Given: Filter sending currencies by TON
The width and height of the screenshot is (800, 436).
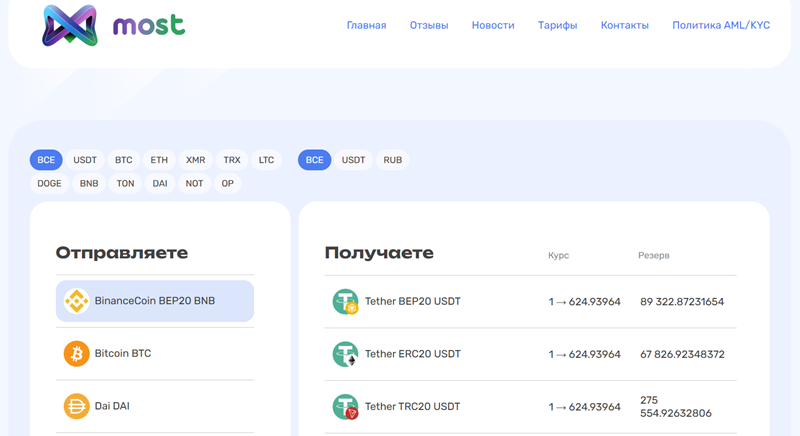Looking at the screenshot, I should pyautogui.click(x=126, y=184).
